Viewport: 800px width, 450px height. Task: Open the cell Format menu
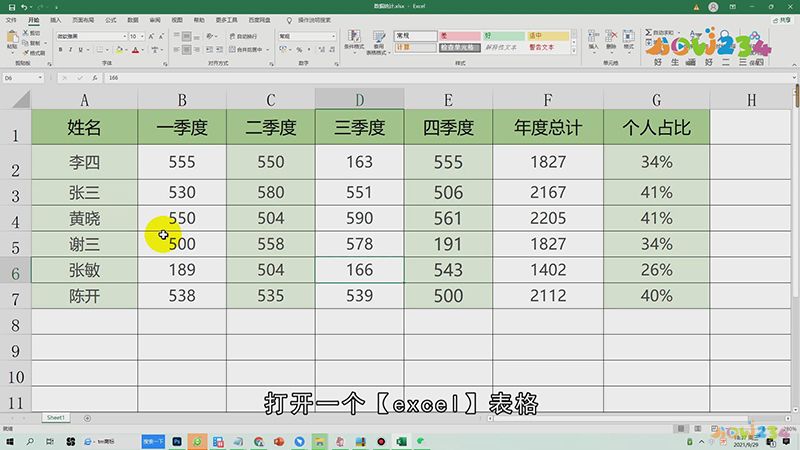pyautogui.click(x=629, y=39)
